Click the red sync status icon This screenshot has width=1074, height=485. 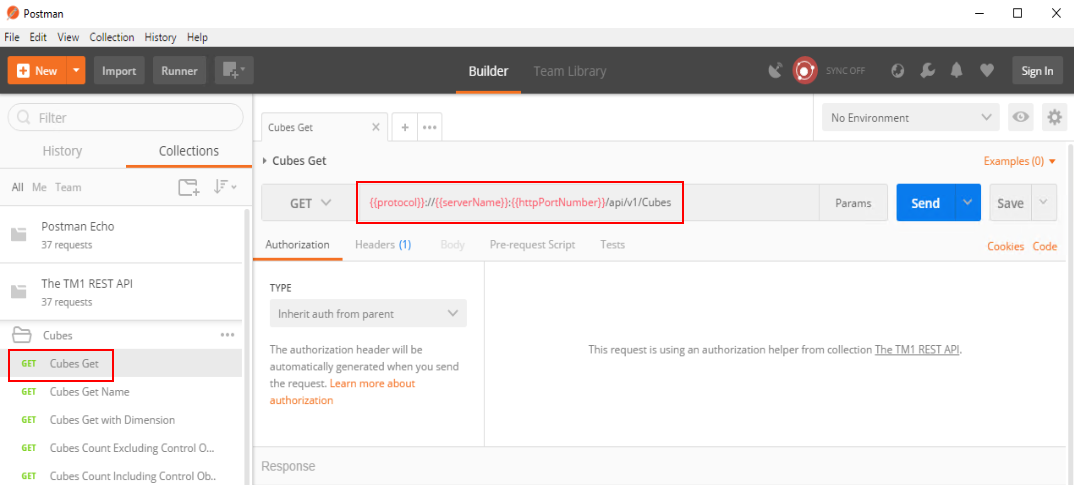804,71
